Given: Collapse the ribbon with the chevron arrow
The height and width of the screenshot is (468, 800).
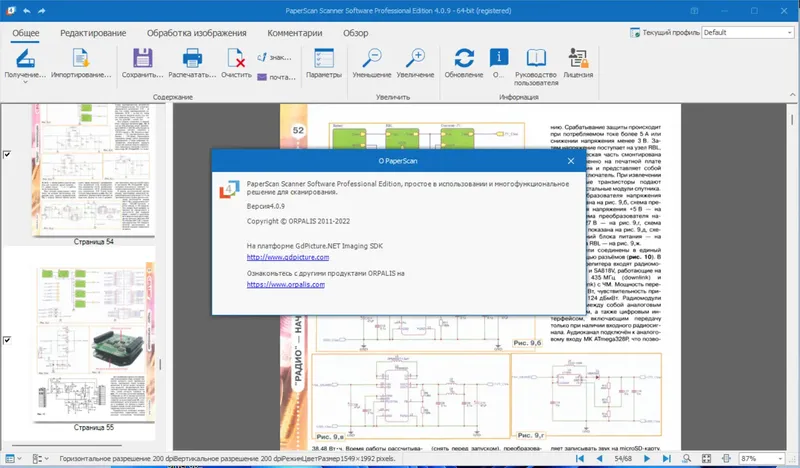Looking at the screenshot, I should coord(792,95).
